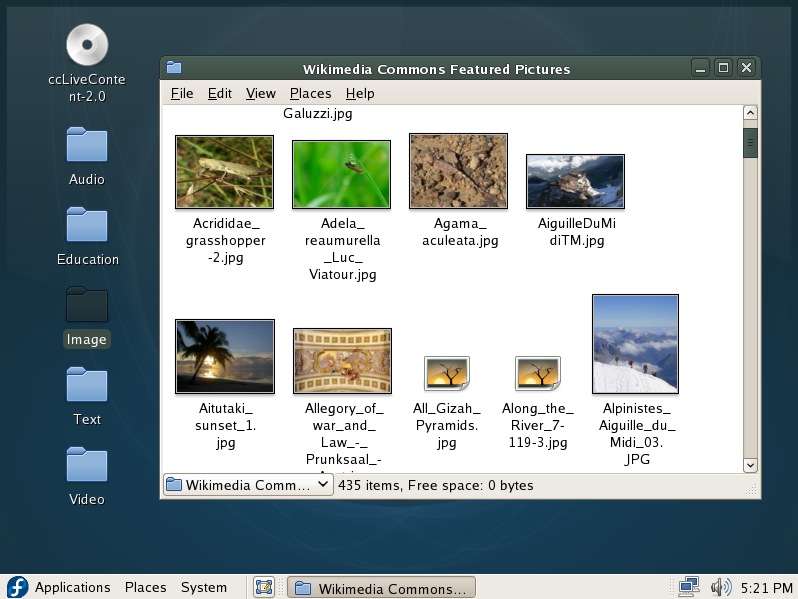Click the Fedora logo in the panel
The width and height of the screenshot is (798, 599).
pos(17,587)
